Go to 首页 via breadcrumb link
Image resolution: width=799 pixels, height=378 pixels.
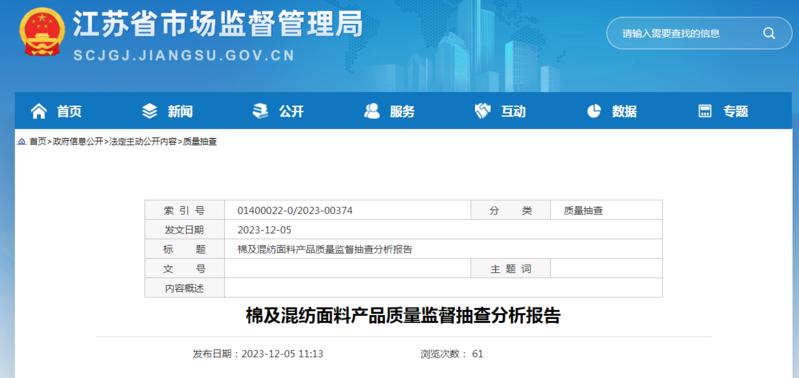(x=37, y=142)
